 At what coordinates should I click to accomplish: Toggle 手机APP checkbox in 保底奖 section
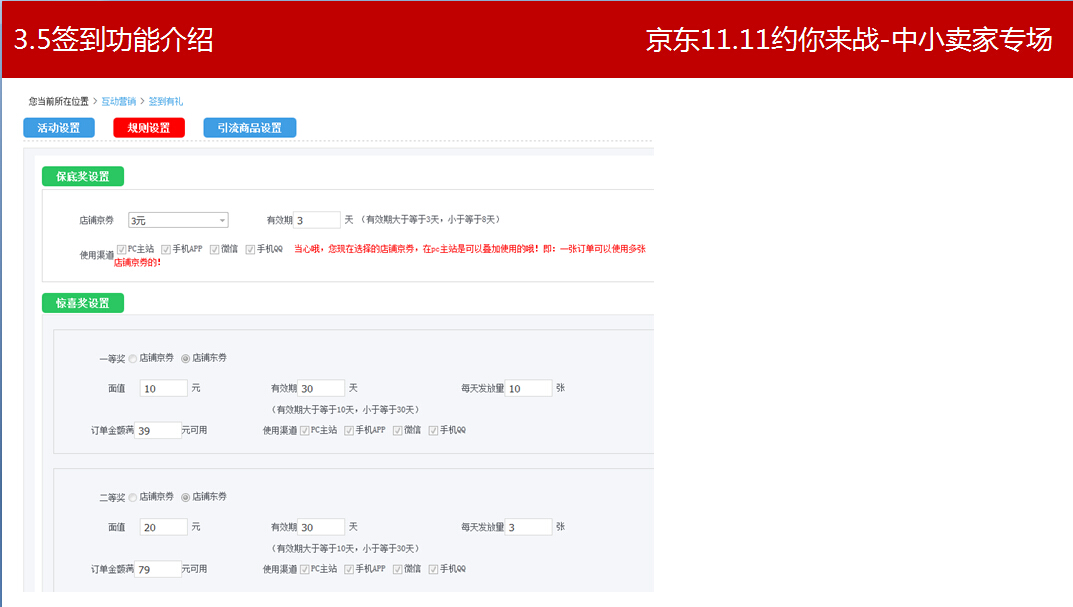point(166,250)
